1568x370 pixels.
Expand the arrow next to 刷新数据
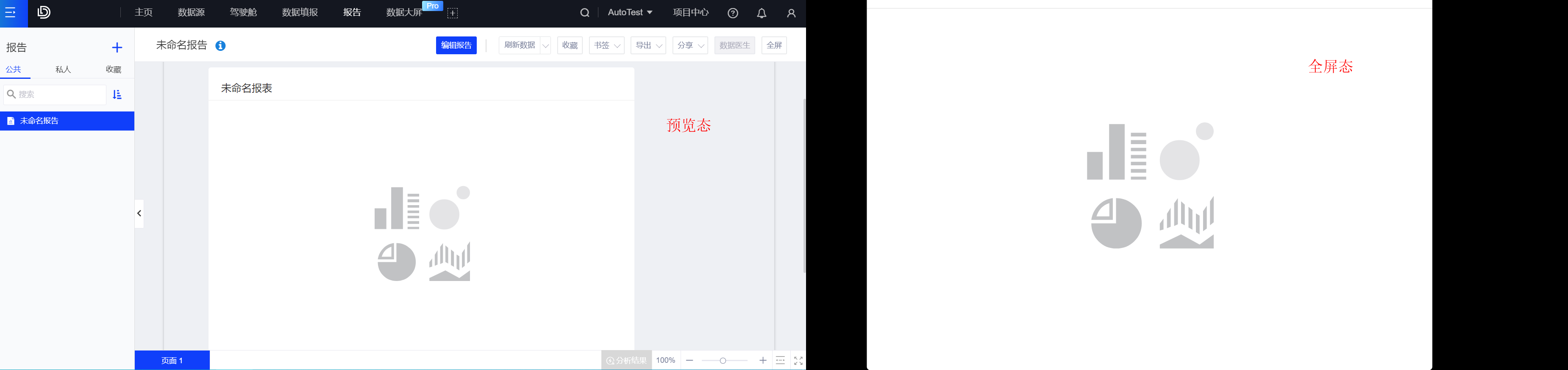pos(545,46)
